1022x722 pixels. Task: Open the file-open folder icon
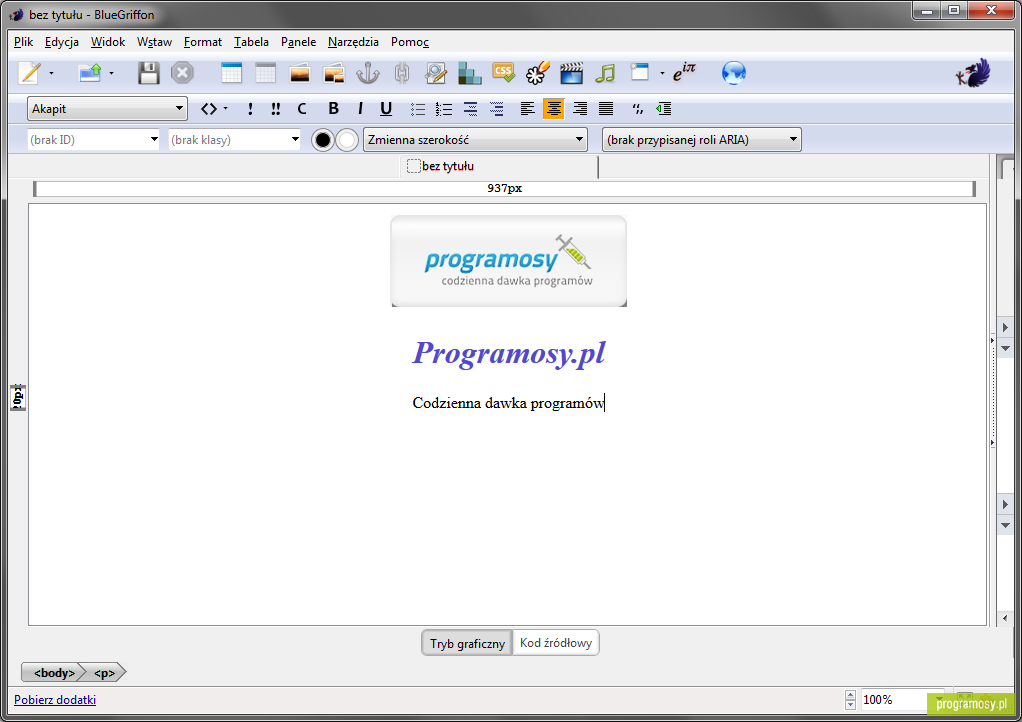tap(90, 73)
